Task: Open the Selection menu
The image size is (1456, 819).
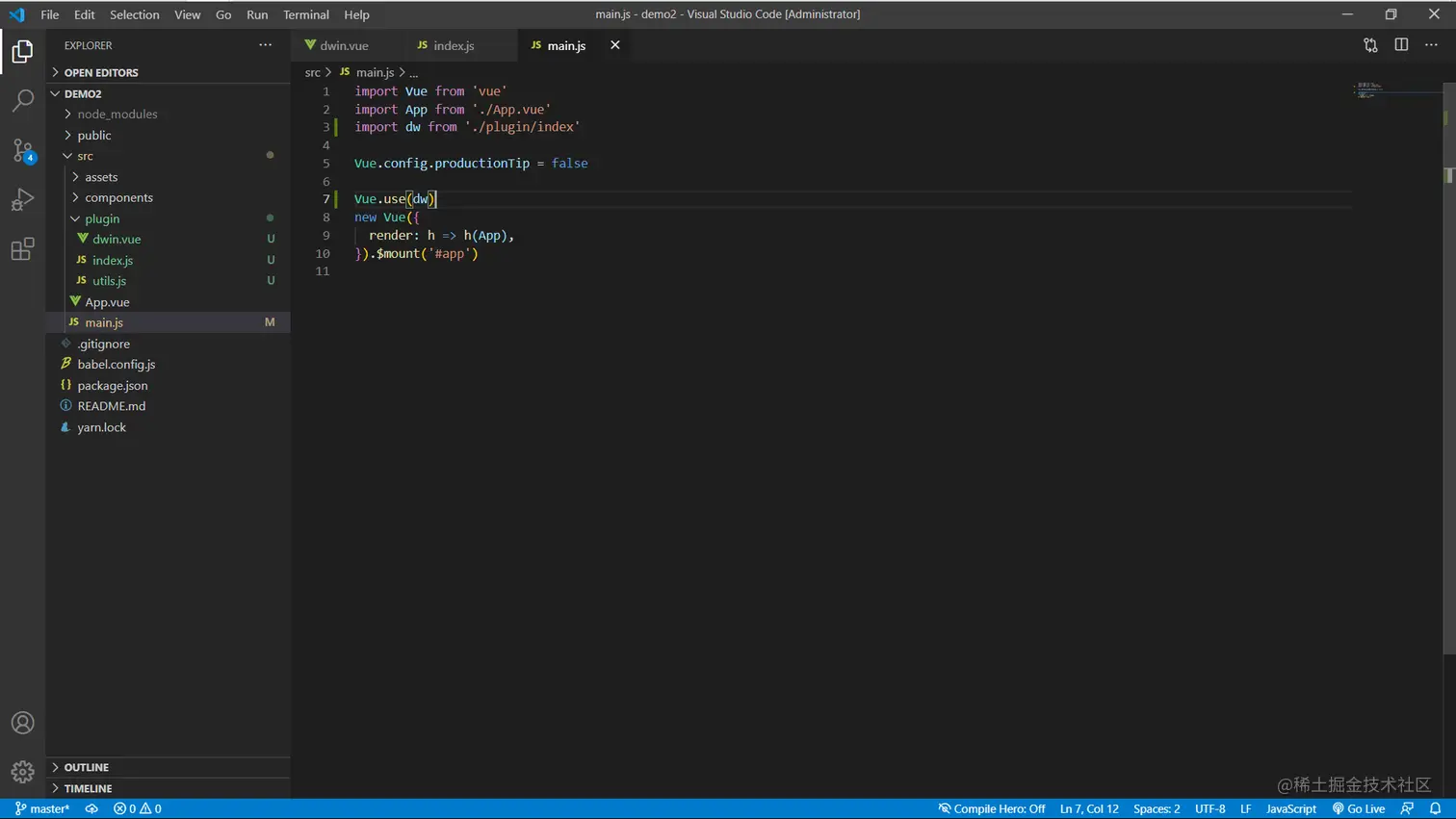Action: [135, 14]
